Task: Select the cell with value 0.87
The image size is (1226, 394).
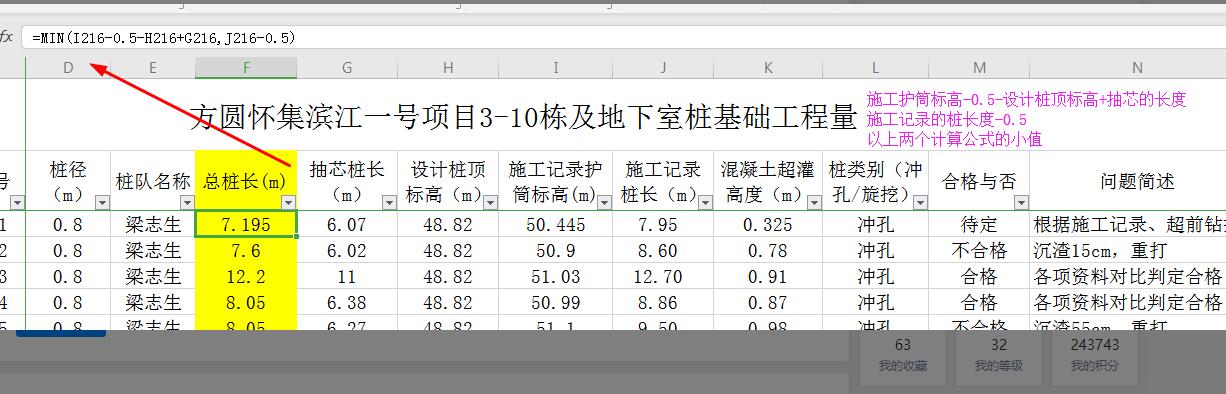Action: pyautogui.click(x=767, y=302)
